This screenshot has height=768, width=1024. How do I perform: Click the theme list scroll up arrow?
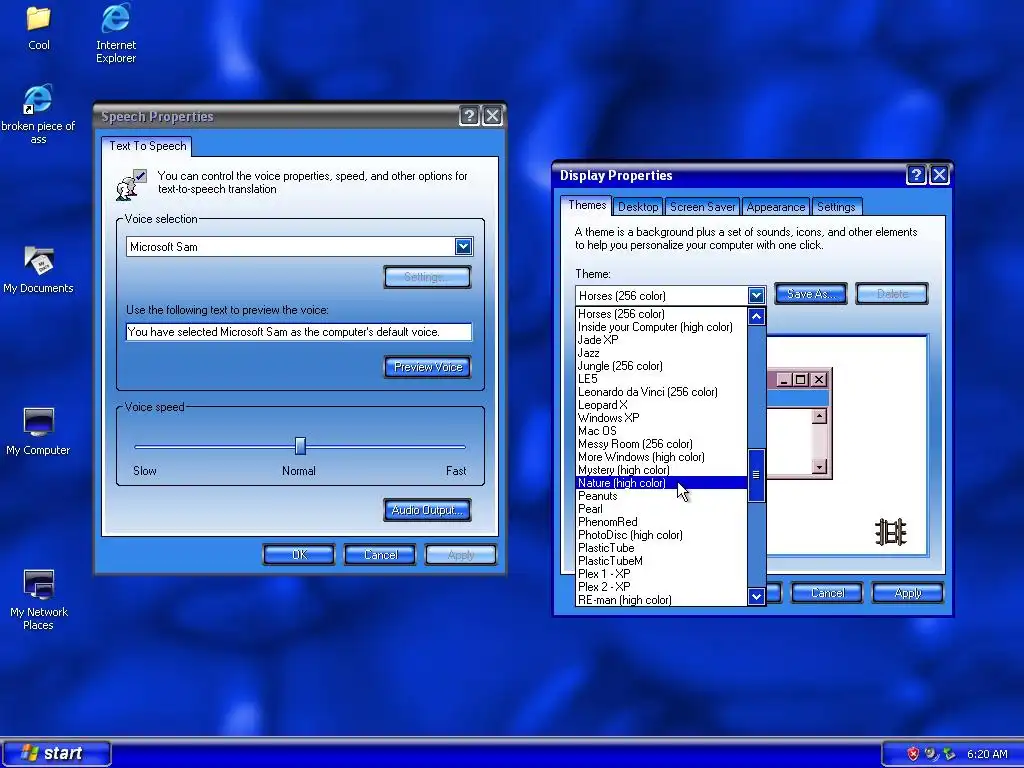pyautogui.click(x=756, y=317)
